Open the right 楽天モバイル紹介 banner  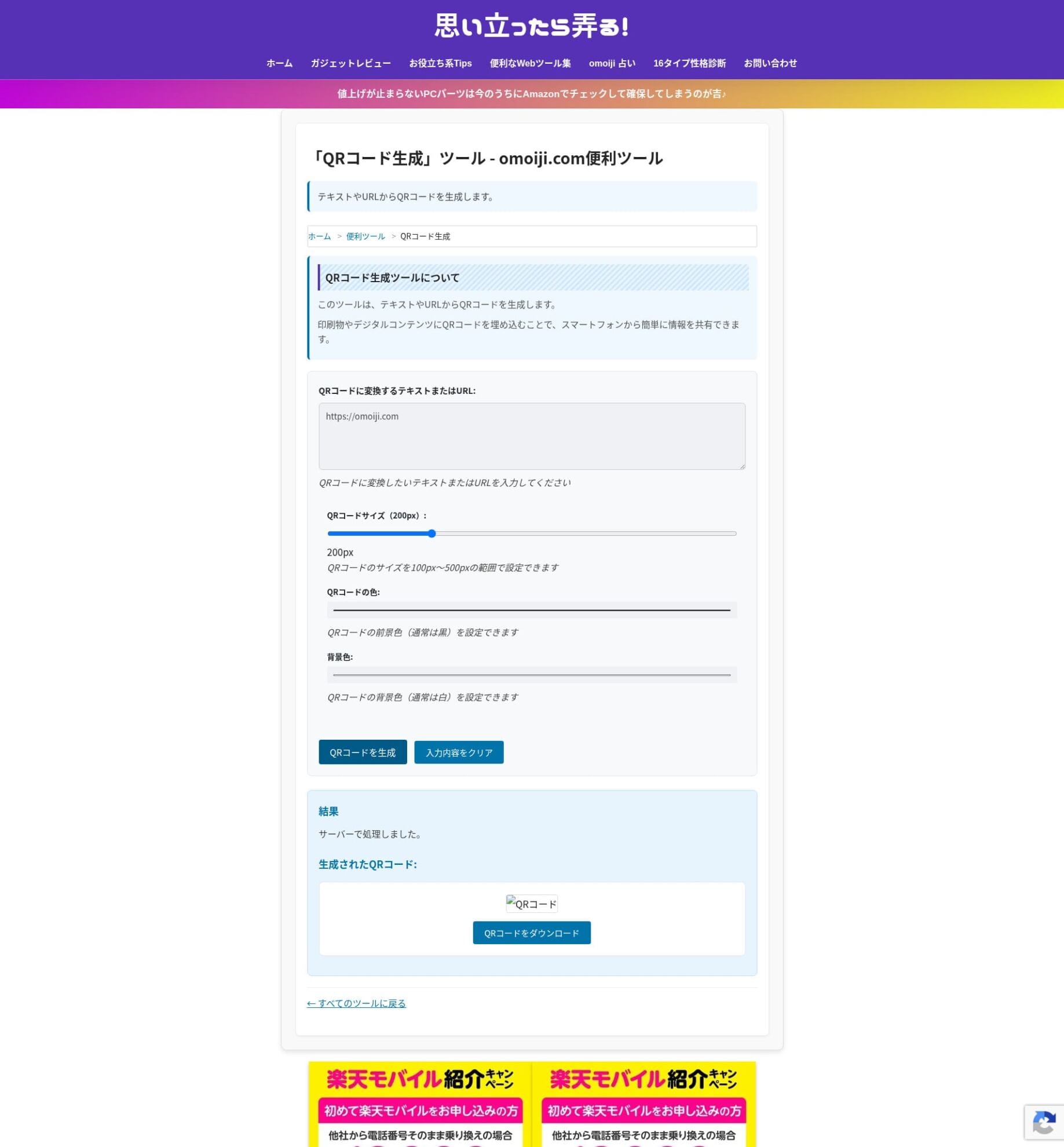point(643,1104)
